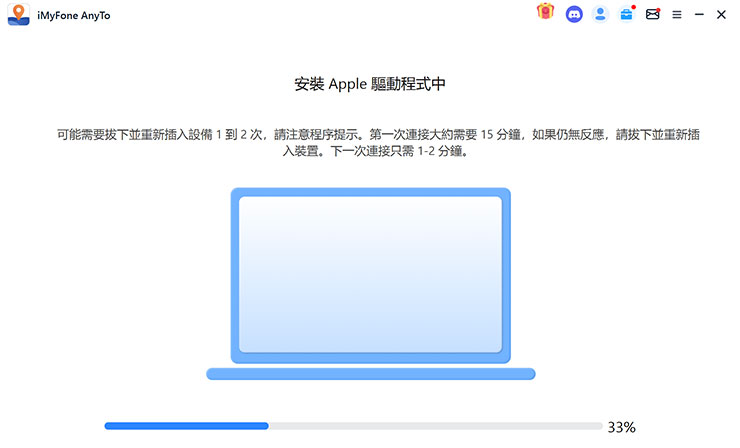This screenshot has width=740, height=448.
Task: Click the iMyFone AnyTo app logo
Action: point(18,15)
